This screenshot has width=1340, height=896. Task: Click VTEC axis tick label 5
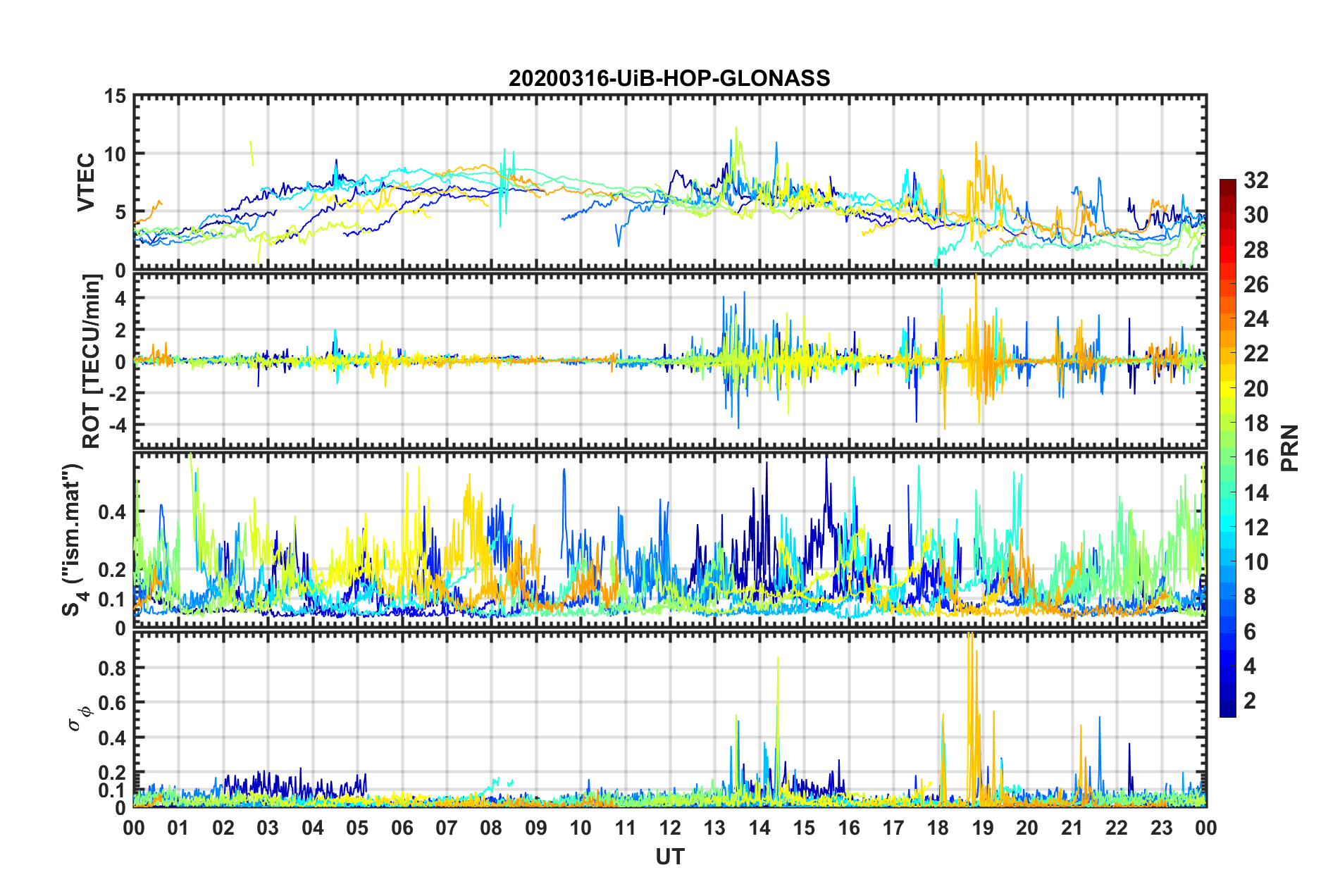[x=120, y=212]
